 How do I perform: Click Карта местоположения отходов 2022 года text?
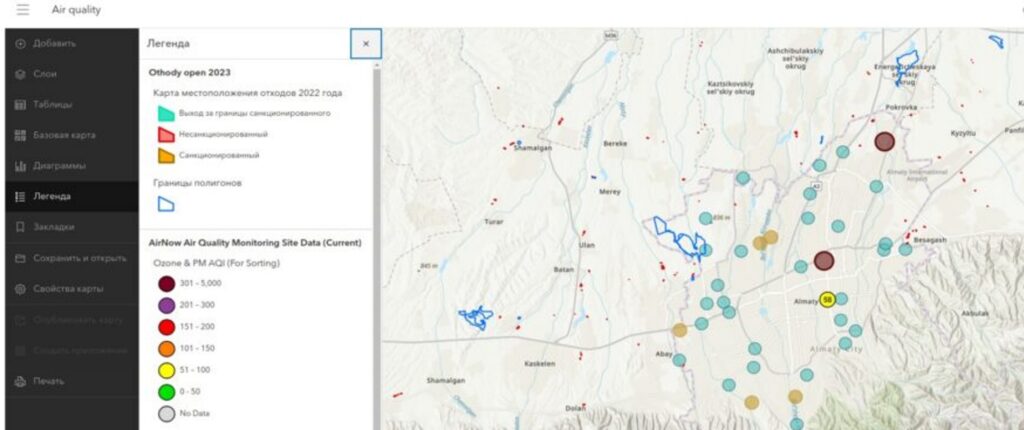coord(248,93)
